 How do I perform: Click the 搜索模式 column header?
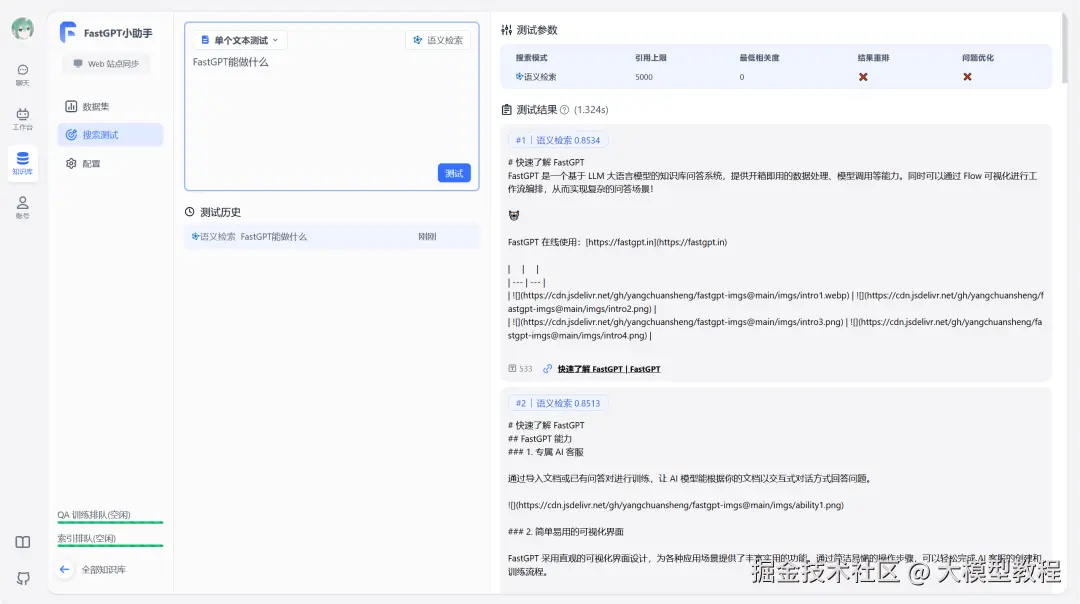point(531,58)
